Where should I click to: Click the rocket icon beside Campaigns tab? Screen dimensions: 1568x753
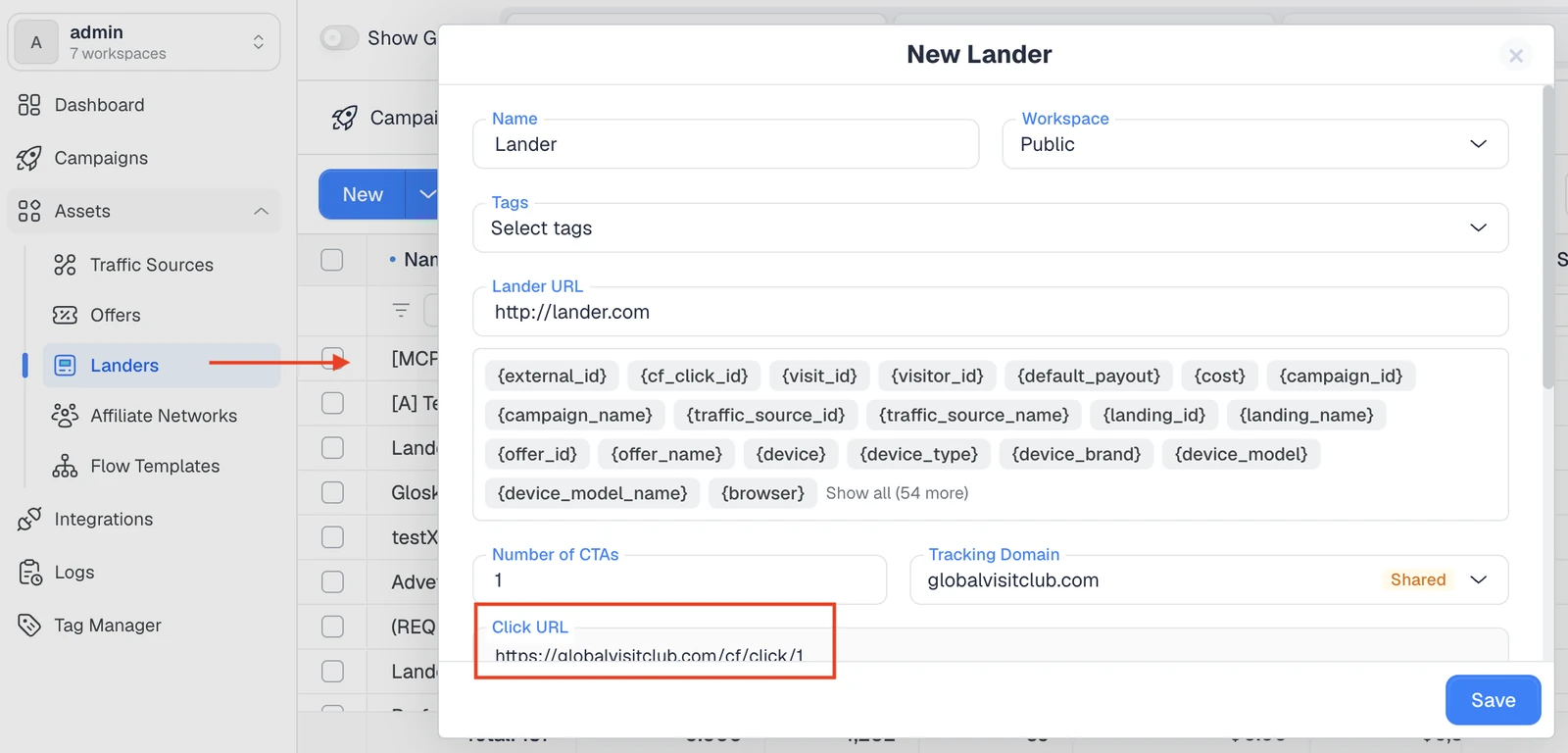(x=344, y=118)
